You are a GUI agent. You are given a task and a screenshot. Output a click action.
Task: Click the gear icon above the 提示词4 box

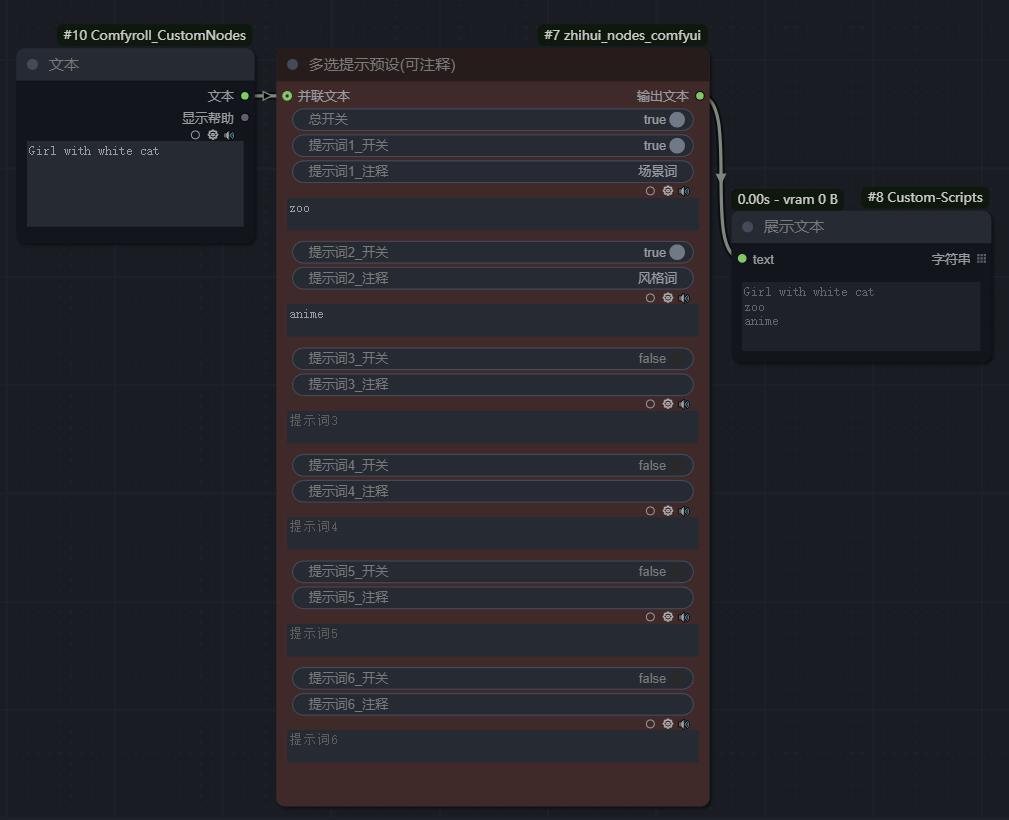[668, 511]
